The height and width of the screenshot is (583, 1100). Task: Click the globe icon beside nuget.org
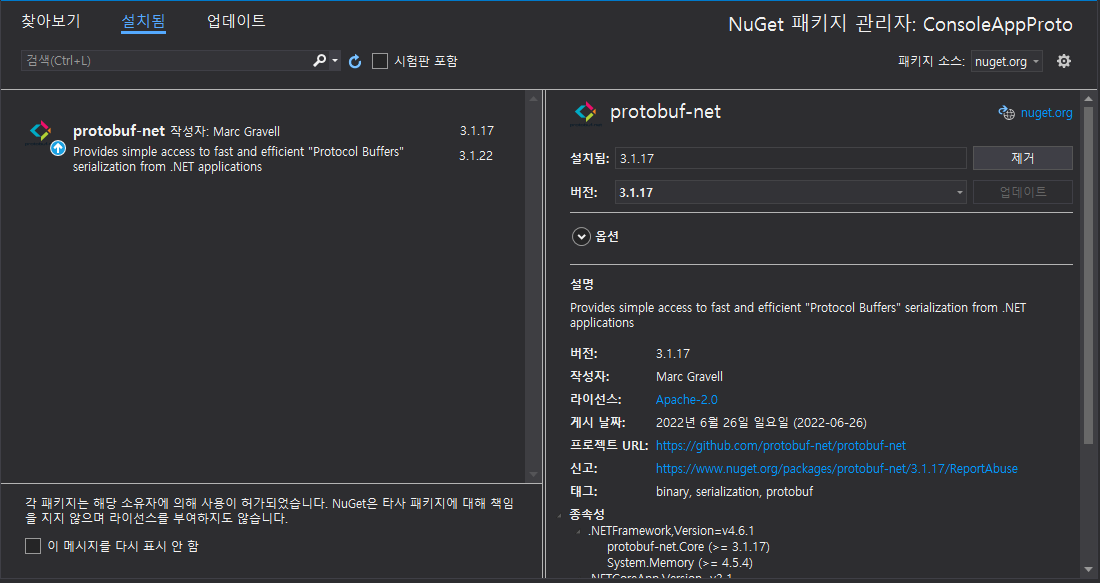pos(1006,113)
